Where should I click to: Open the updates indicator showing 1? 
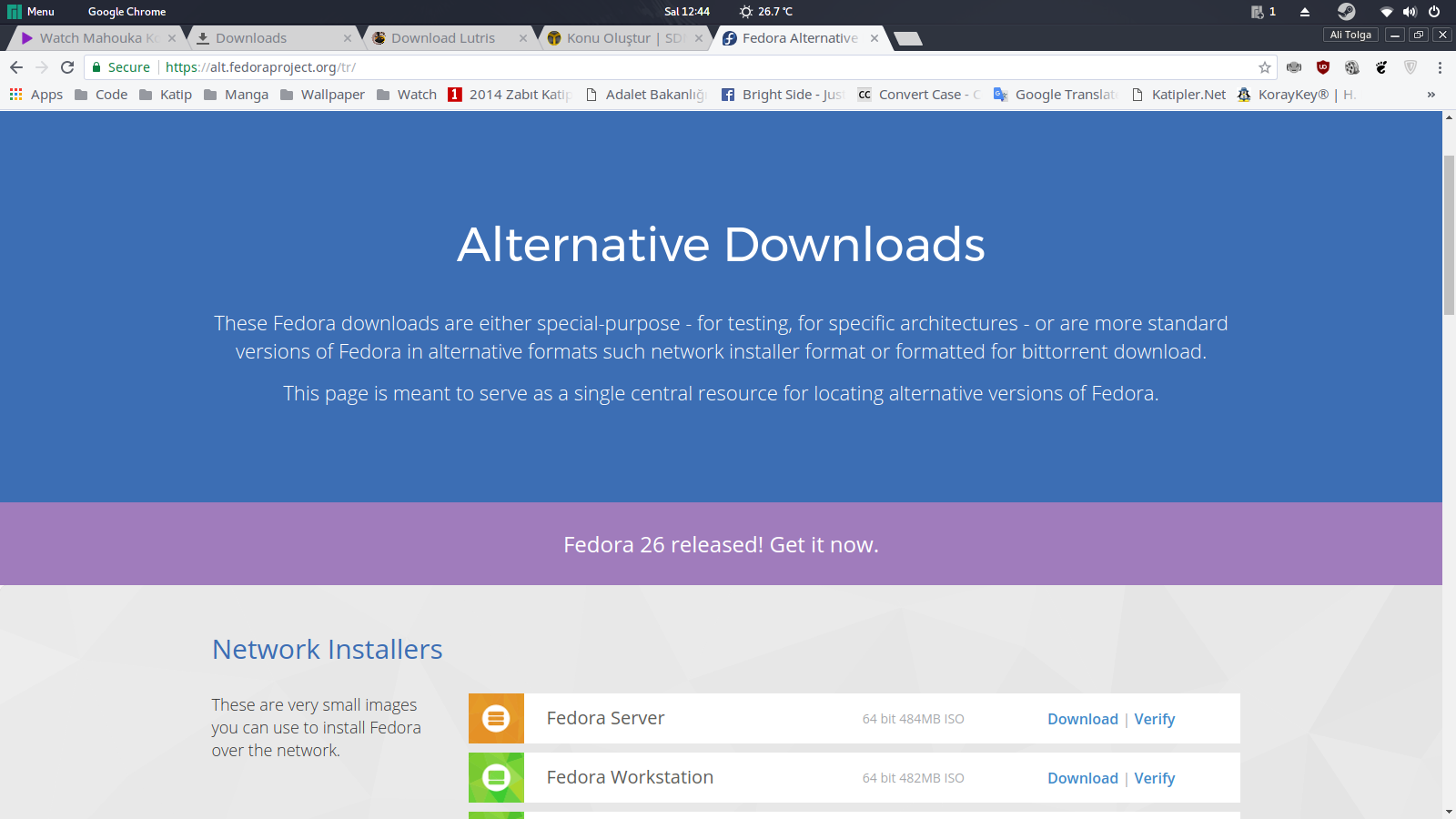[1263, 12]
